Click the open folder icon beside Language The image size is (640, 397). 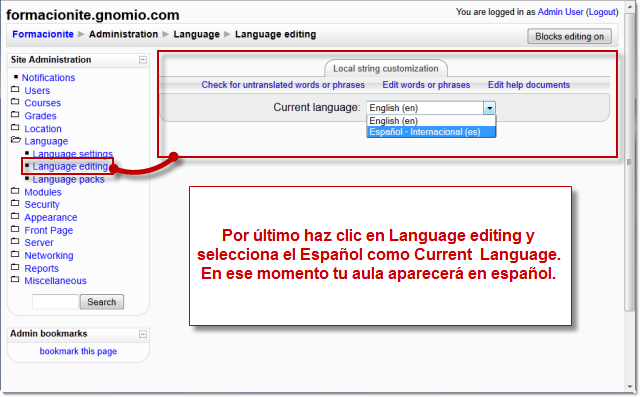pos(16,140)
